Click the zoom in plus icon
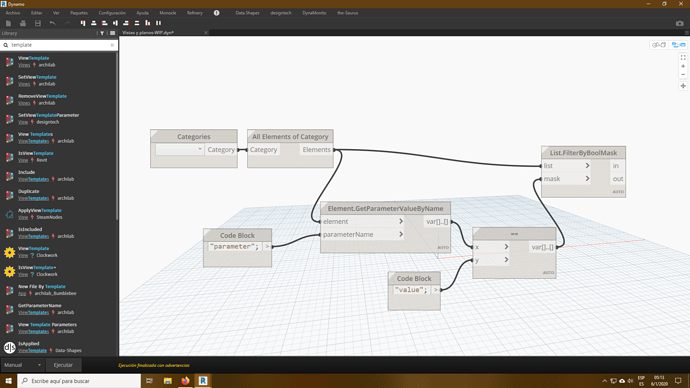Image resolution: width=690 pixels, height=388 pixels. [683, 66]
